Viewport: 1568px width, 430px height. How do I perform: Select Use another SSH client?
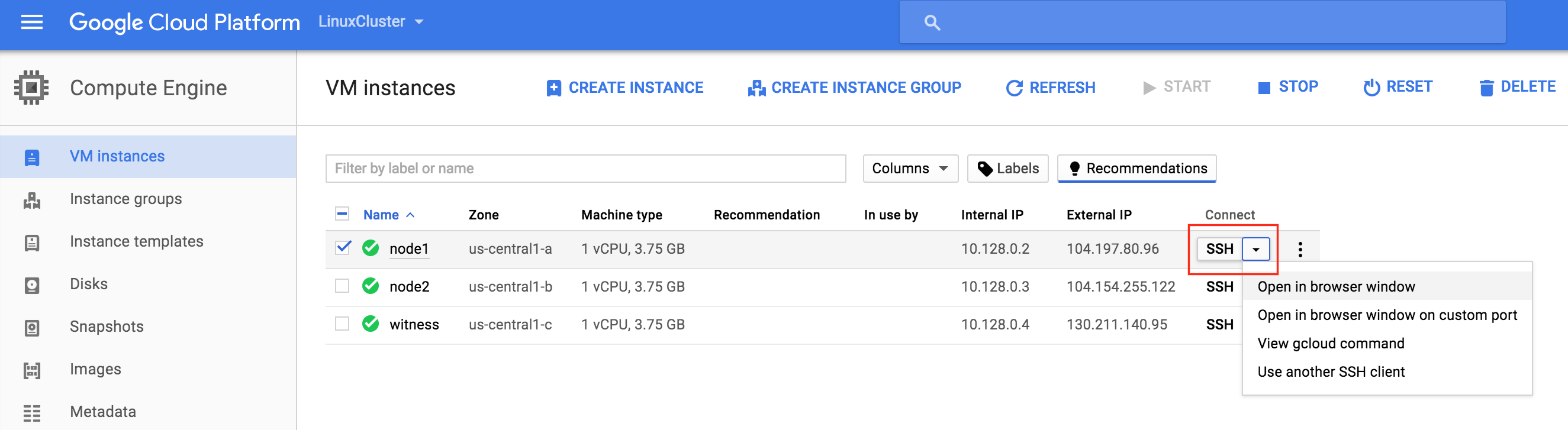1387,371
